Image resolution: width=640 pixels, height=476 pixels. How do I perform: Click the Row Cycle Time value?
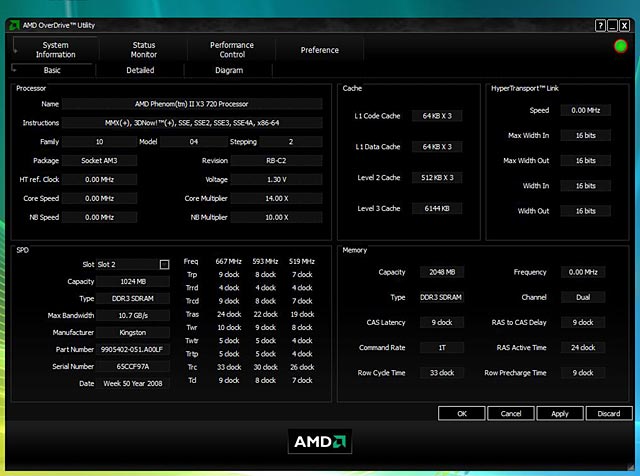click(x=442, y=373)
